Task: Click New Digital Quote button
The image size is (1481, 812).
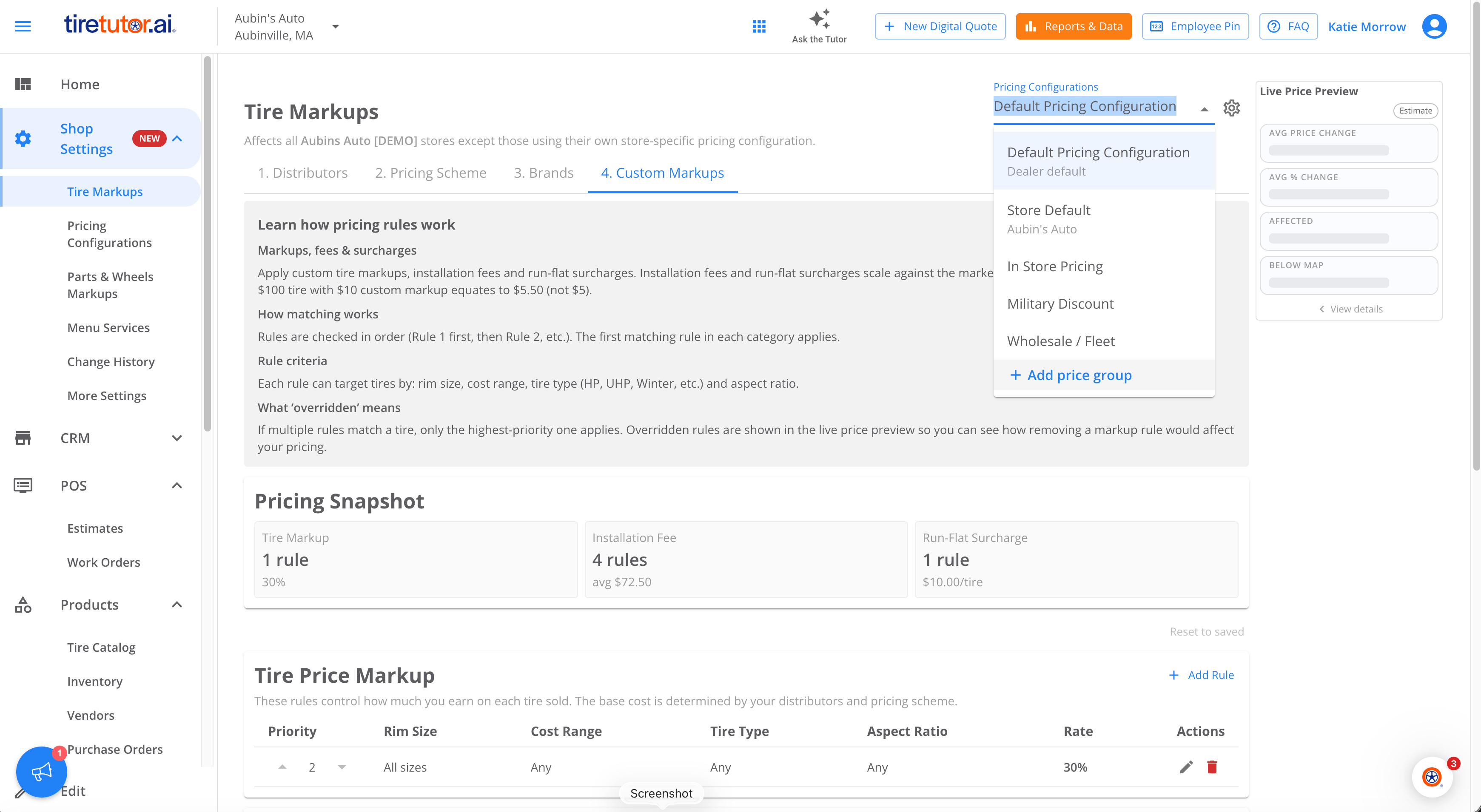Action: click(940, 26)
